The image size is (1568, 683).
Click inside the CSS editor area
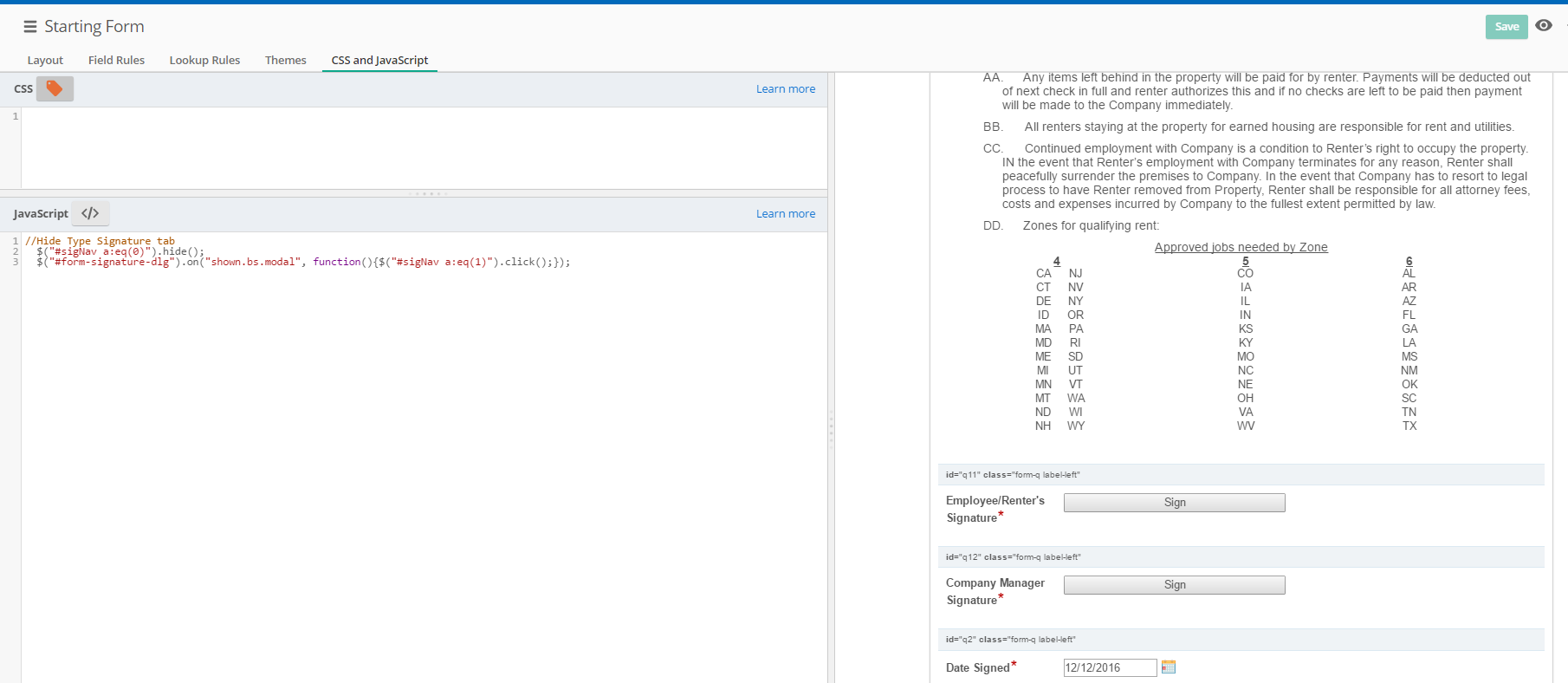click(x=423, y=147)
